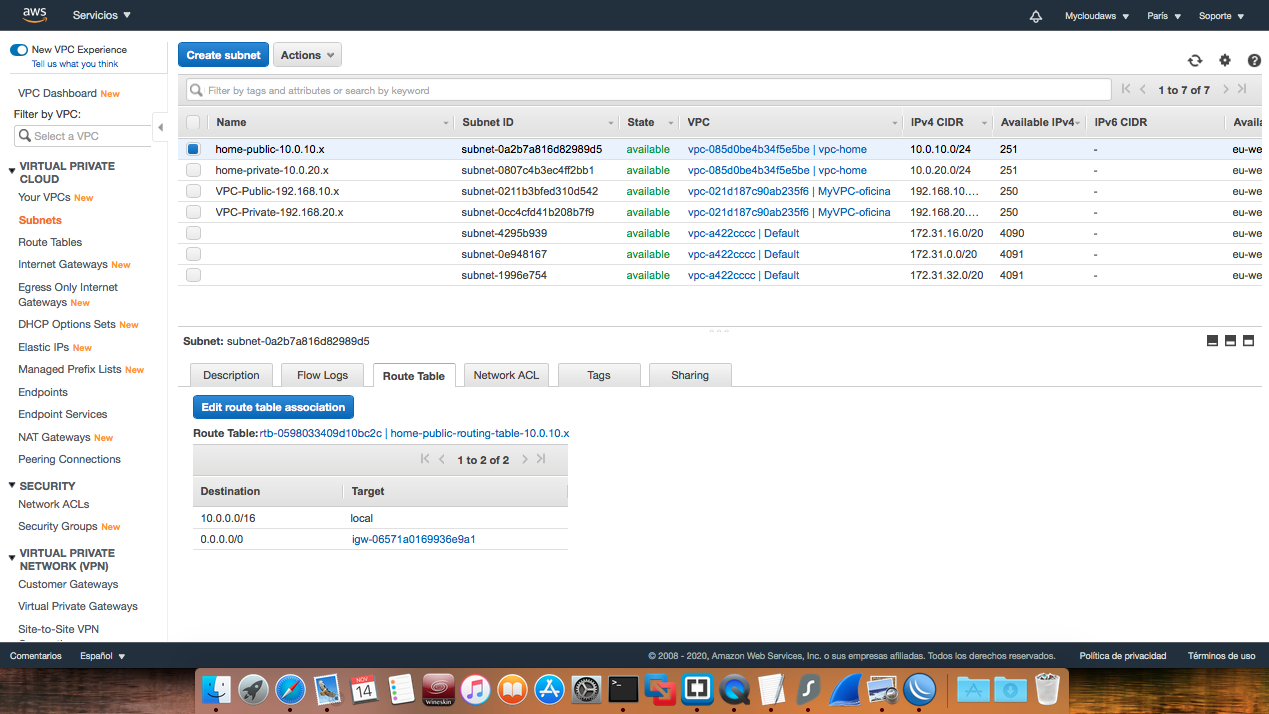The image size is (1269, 714).
Task: Open Safari from the Dock
Action: 289,689
